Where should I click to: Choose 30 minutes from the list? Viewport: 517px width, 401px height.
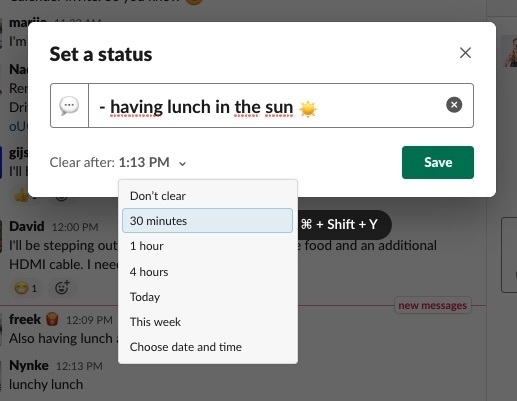208,221
